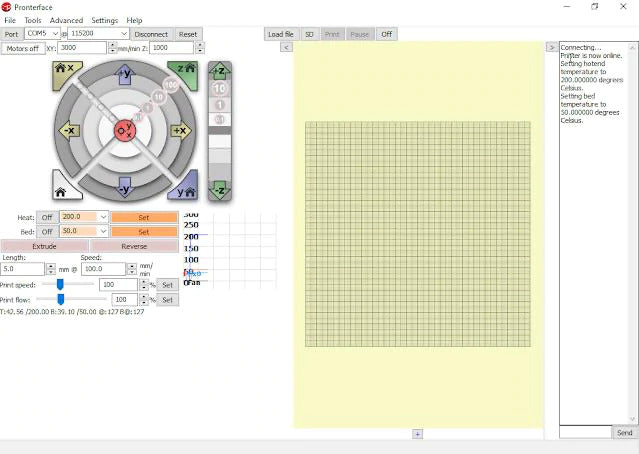639x454 pixels.
Task: Click the Motors off button
Action: [22, 48]
